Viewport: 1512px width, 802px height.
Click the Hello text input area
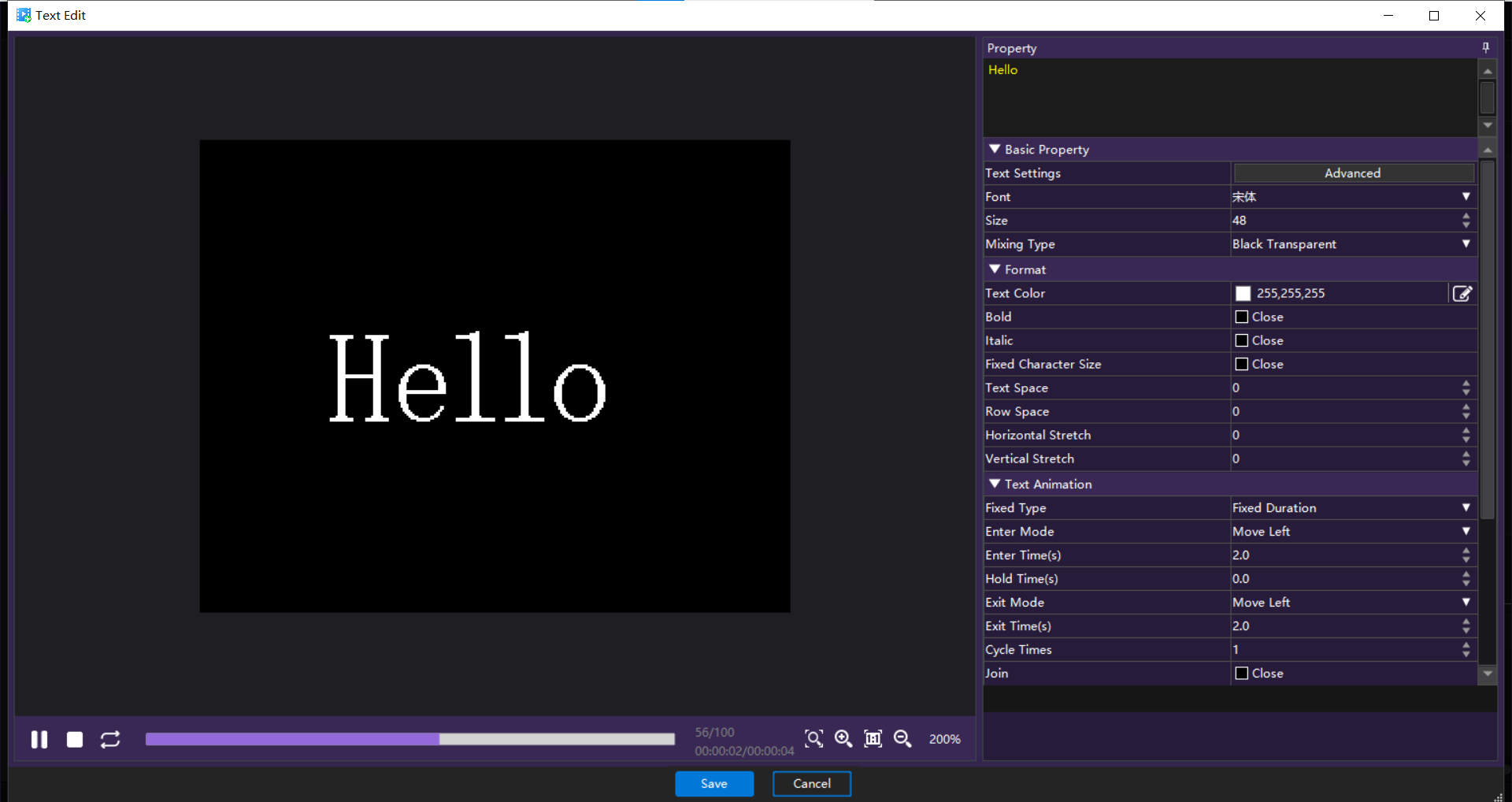[1230, 97]
